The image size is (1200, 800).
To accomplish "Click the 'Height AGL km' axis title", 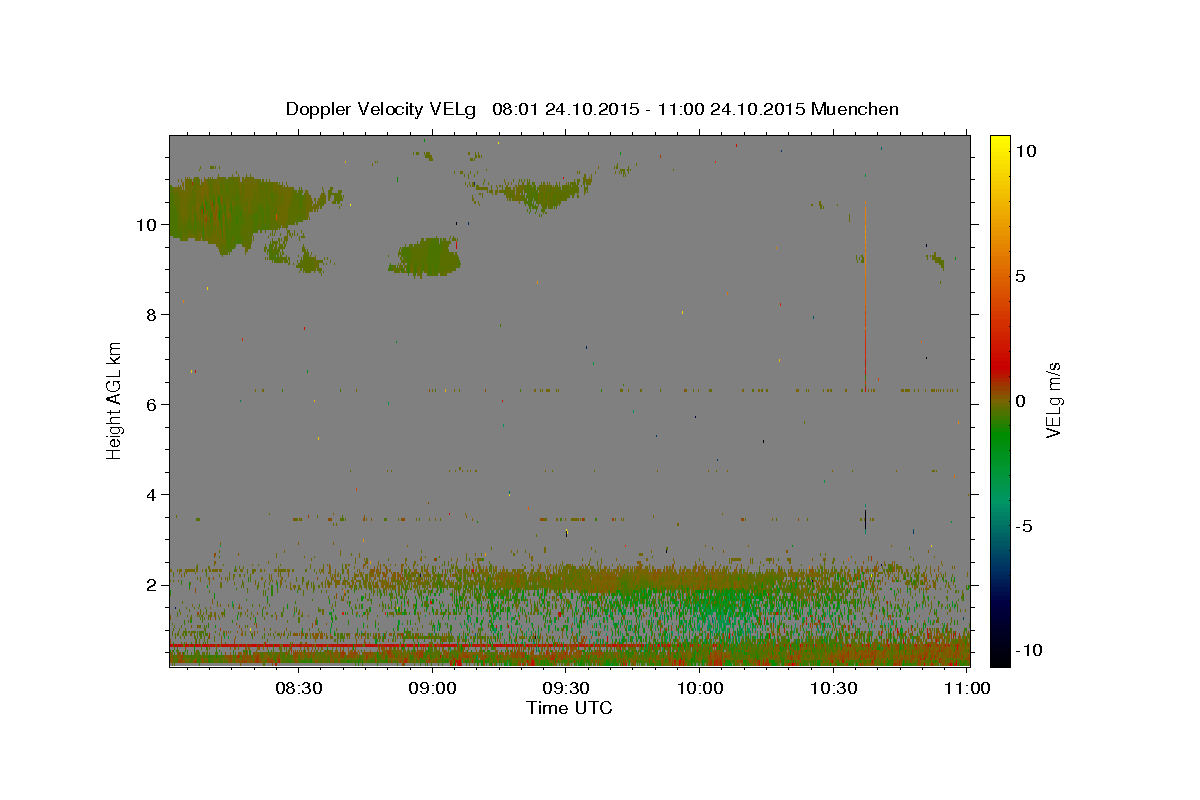I will [115, 400].
